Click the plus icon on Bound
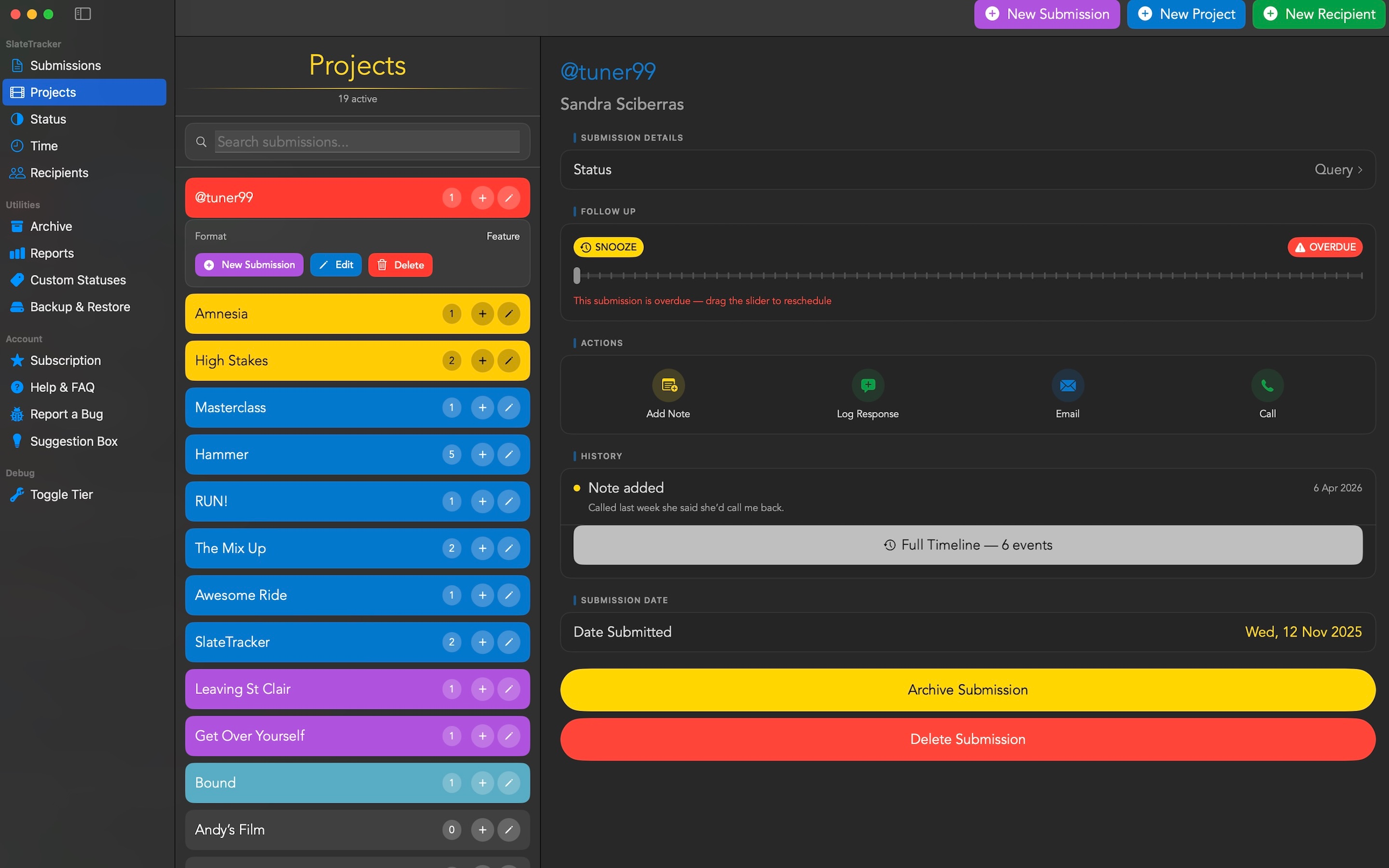Image resolution: width=1389 pixels, height=868 pixels. [x=482, y=783]
